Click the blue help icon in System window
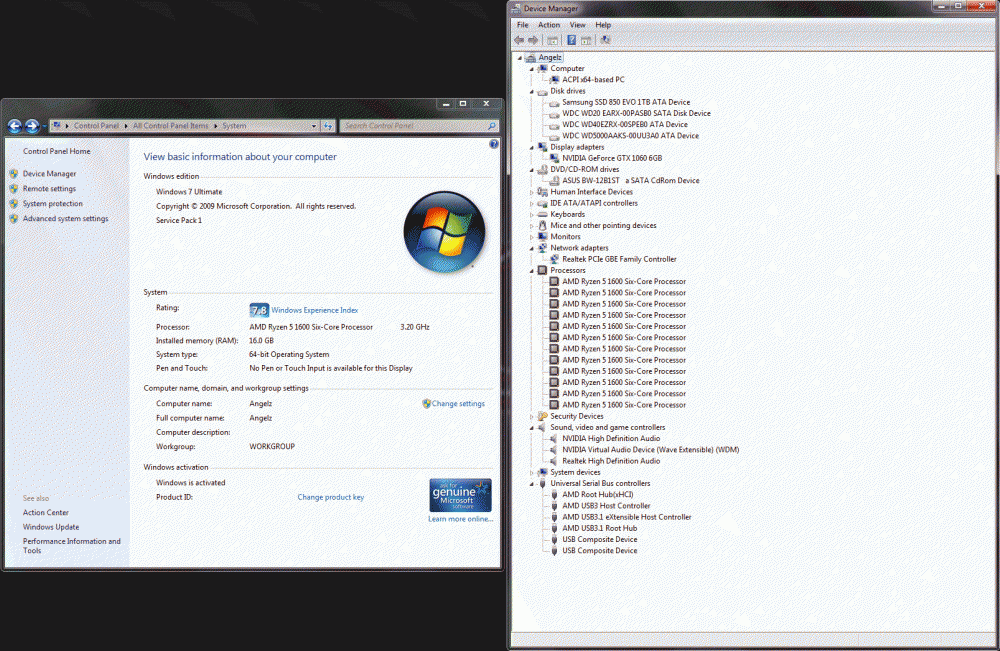This screenshot has width=1000, height=651. click(x=493, y=145)
